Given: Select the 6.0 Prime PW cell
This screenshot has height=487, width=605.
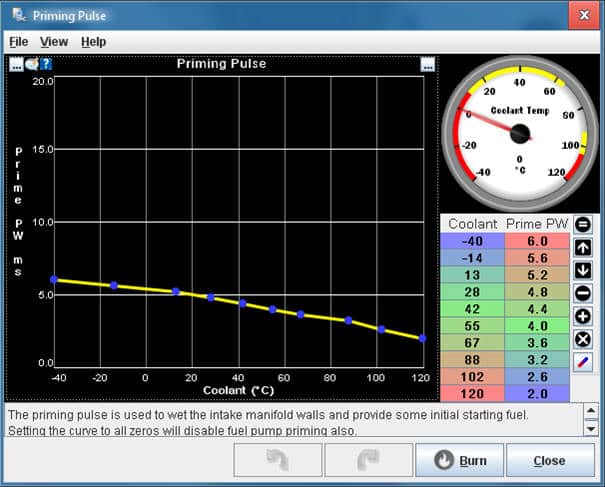Looking at the screenshot, I should tap(537, 241).
